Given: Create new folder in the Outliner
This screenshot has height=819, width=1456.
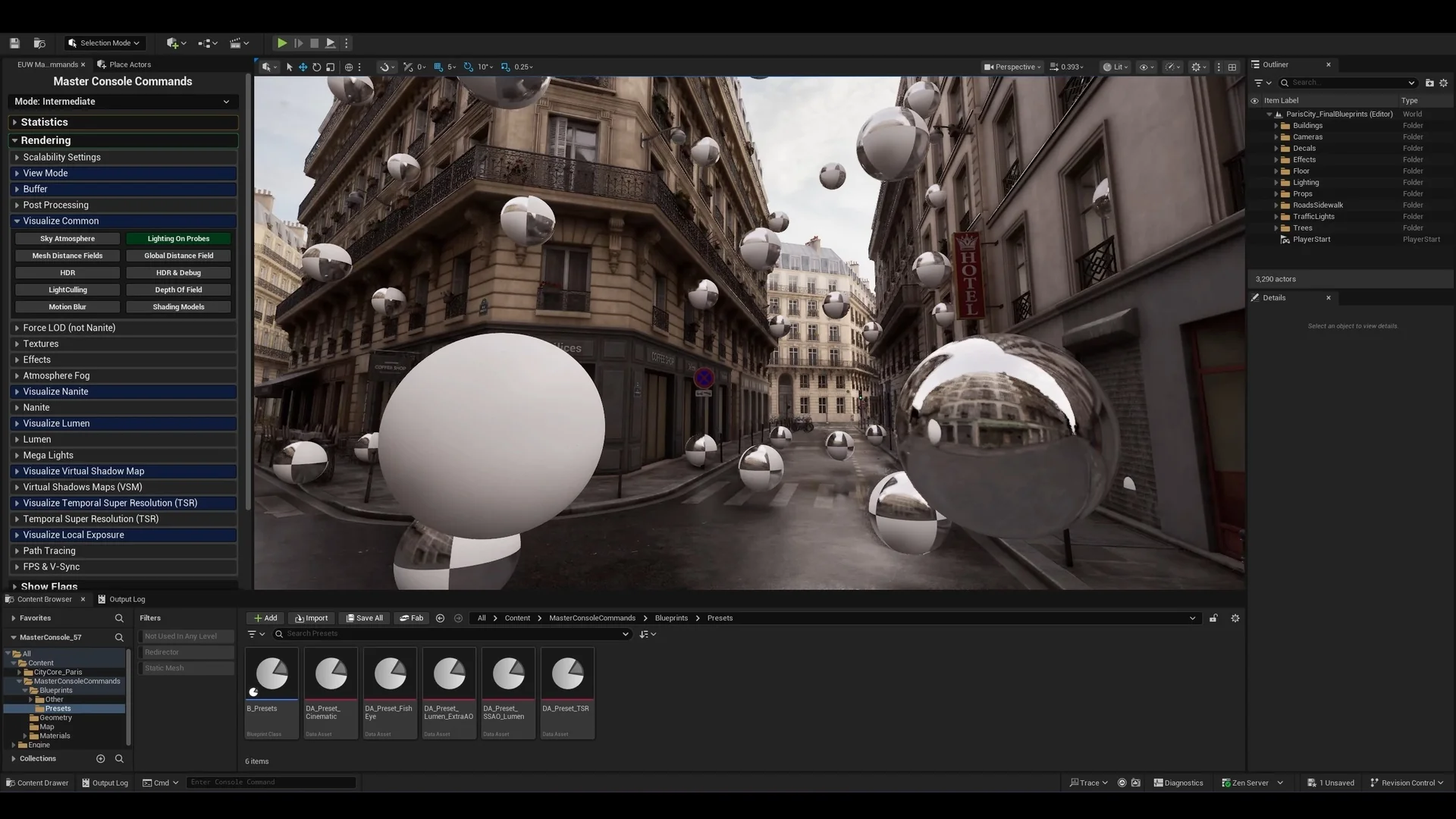Looking at the screenshot, I should click(1429, 83).
